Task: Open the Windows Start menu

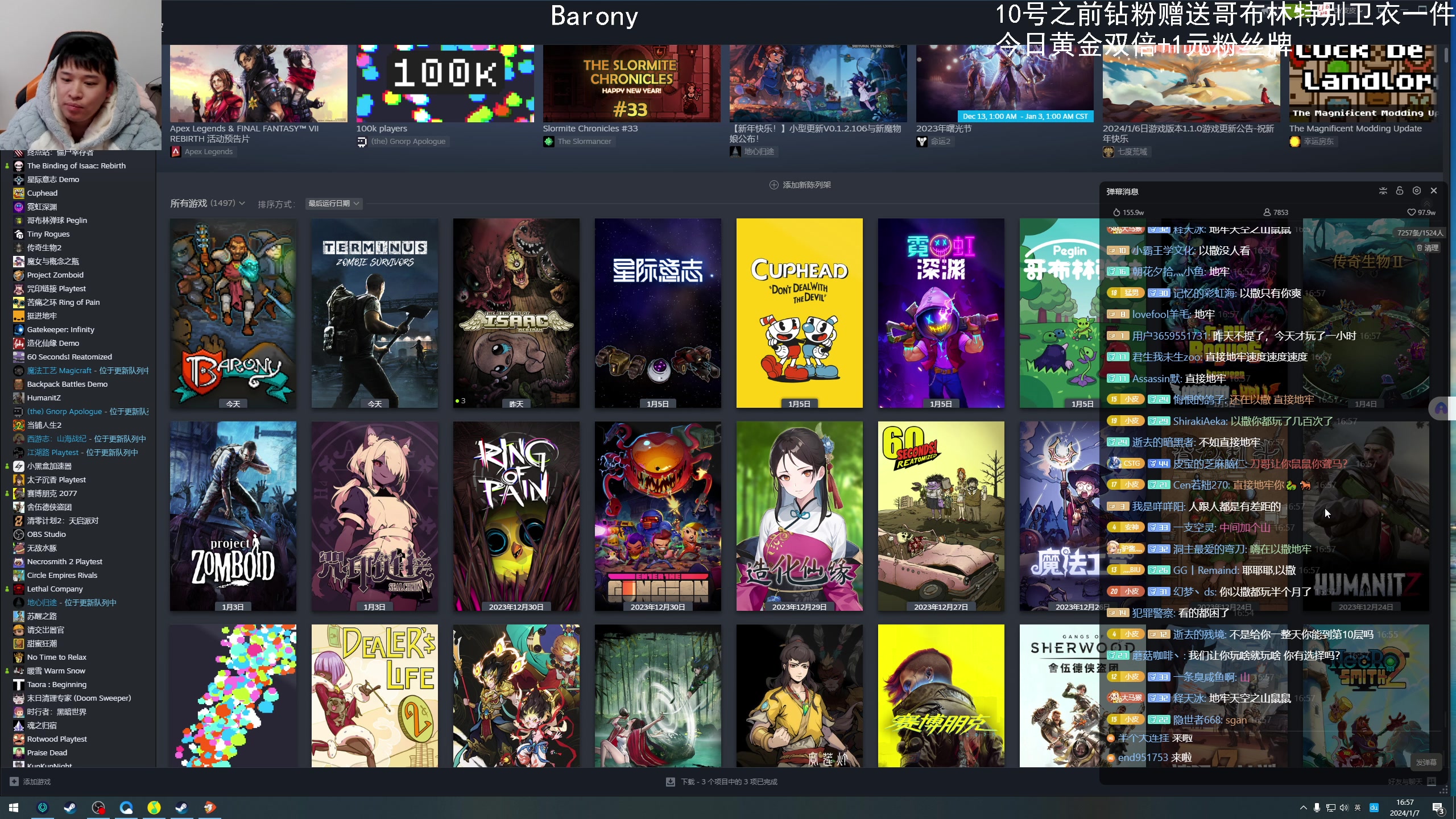Action: (14, 808)
